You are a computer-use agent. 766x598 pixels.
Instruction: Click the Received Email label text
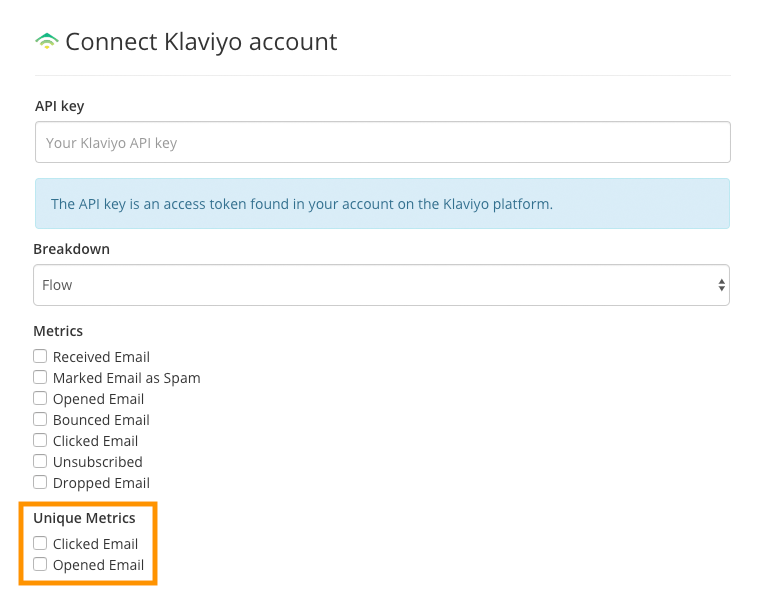pyautogui.click(x=101, y=357)
